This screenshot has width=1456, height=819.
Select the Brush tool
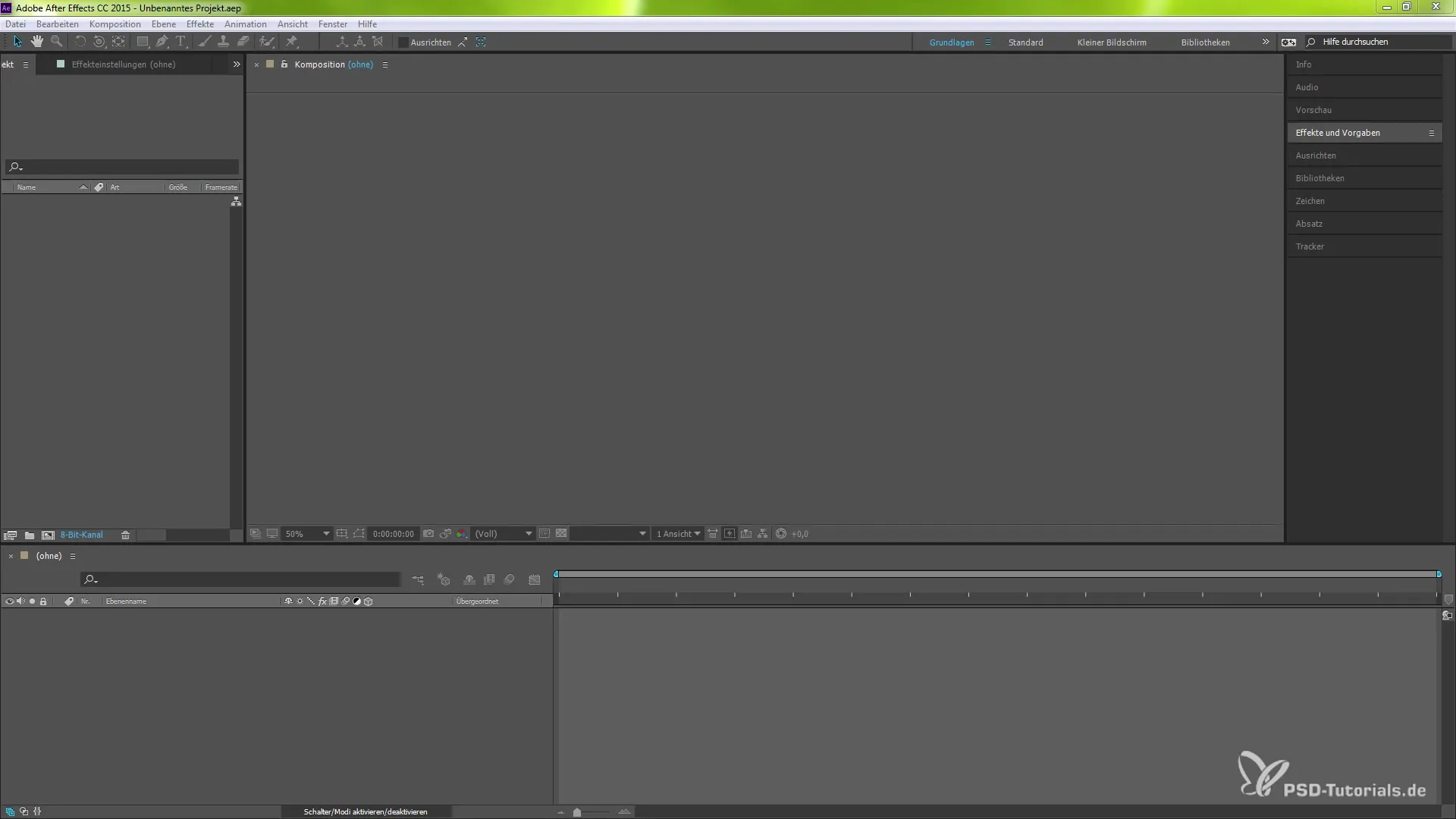click(x=204, y=42)
